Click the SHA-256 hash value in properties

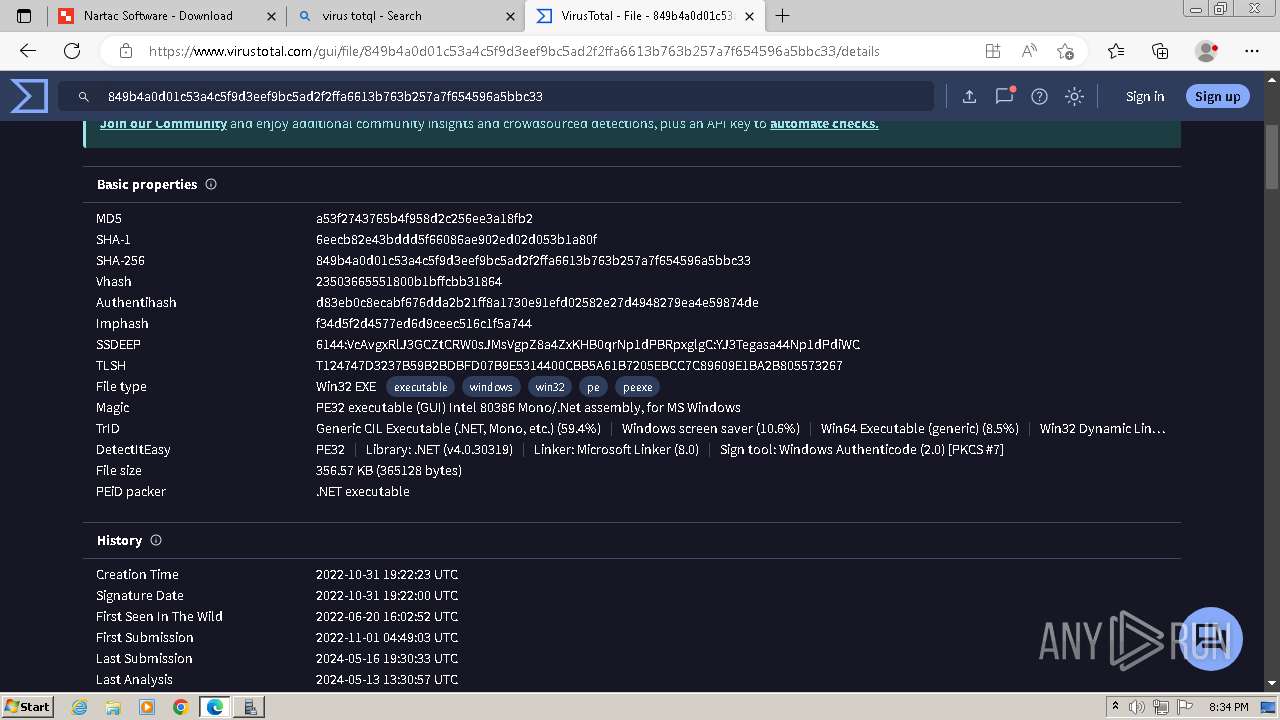(x=533, y=260)
